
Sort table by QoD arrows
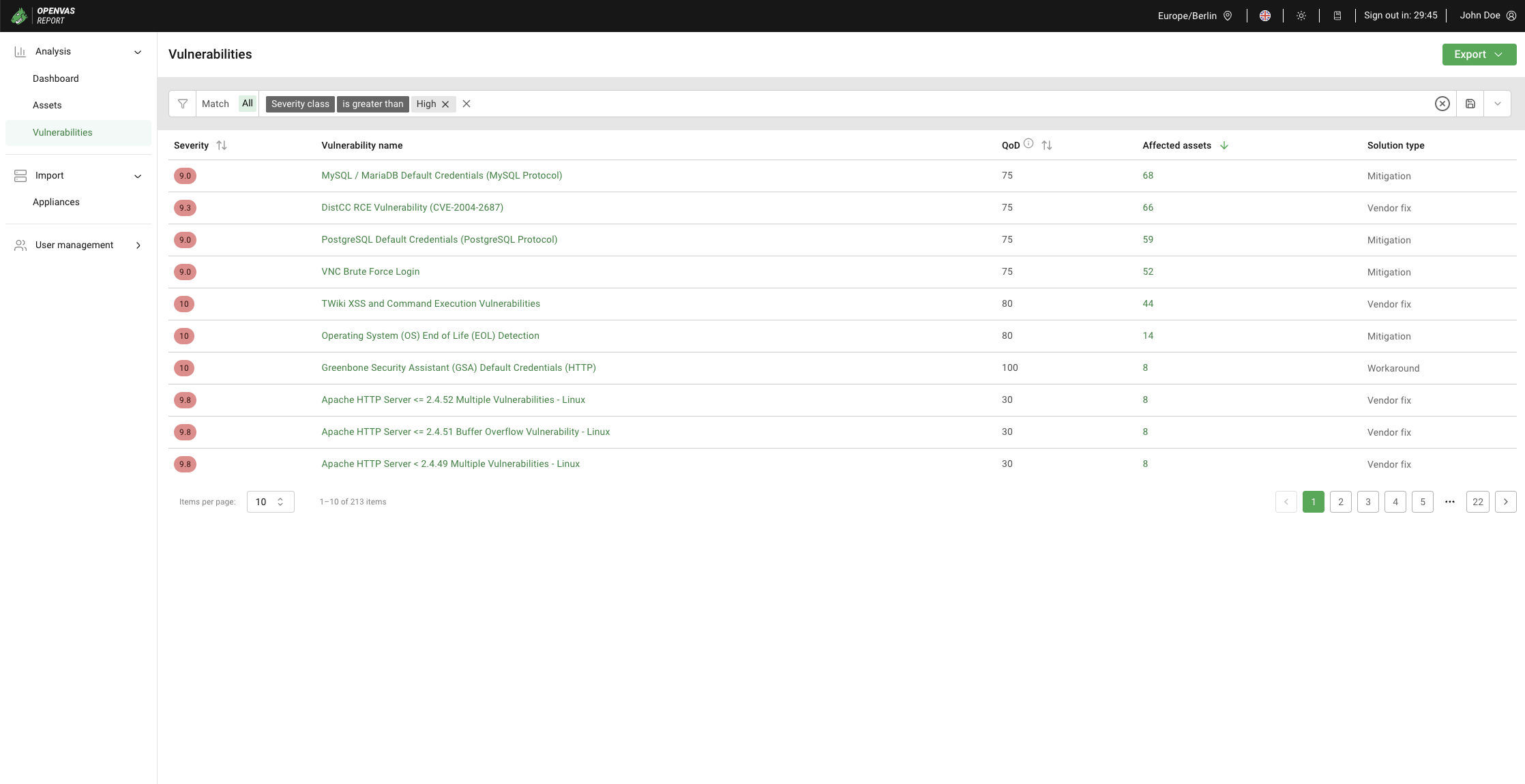(x=1047, y=145)
